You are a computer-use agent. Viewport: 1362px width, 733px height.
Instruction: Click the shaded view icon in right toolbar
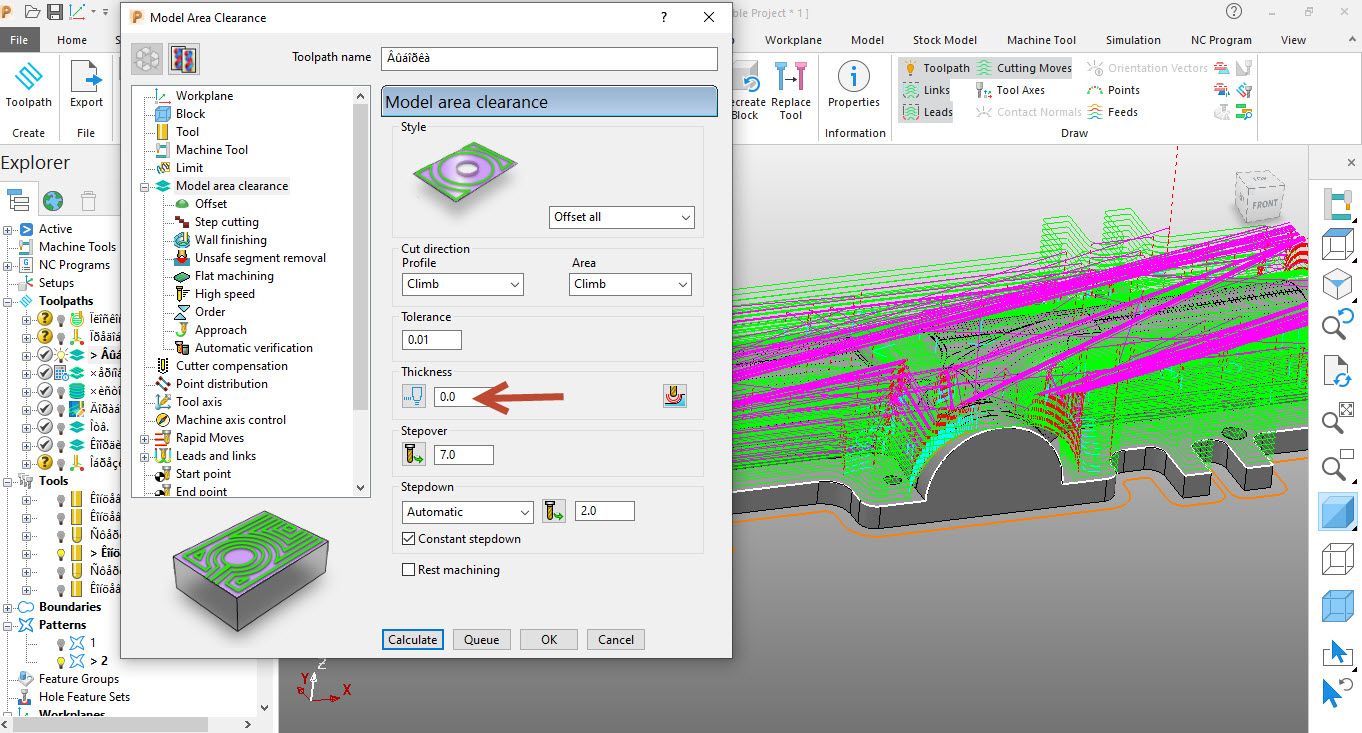tap(1337, 512)
